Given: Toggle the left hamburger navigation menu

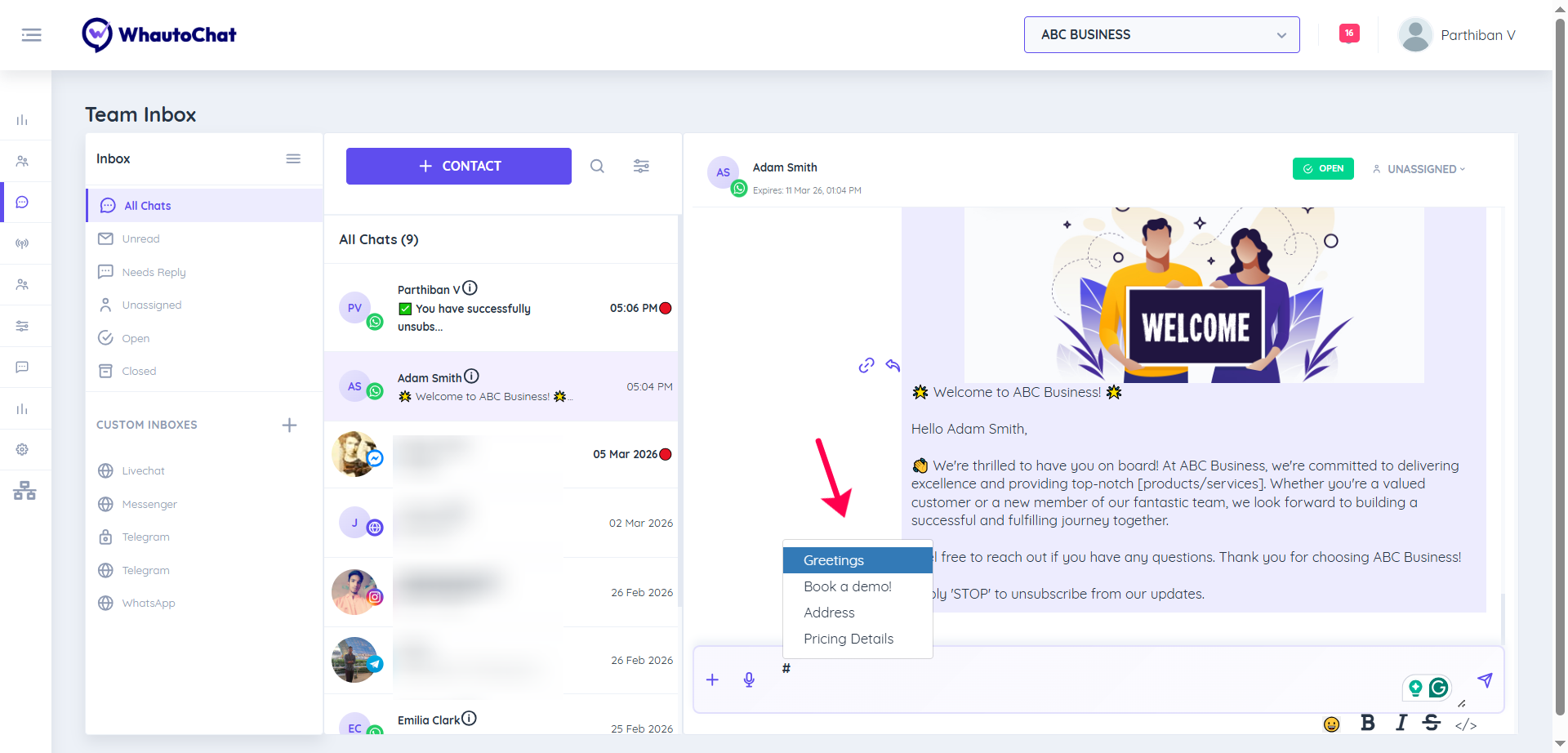Looking at the screenshot, I should pos(32,35).
